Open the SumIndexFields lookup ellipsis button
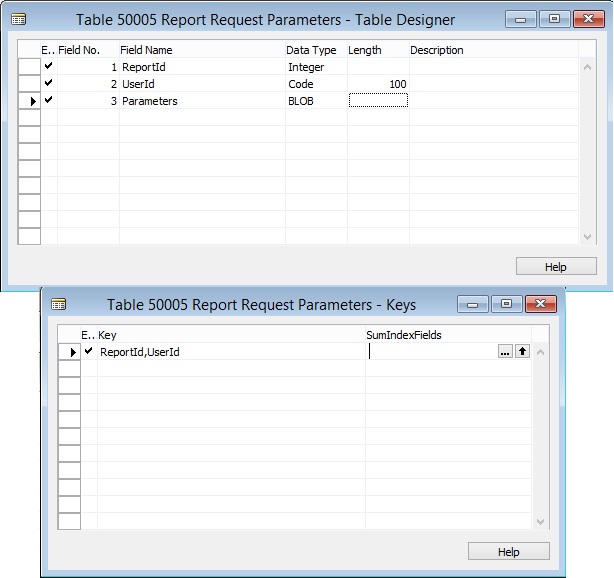This screenshot has height=578, width=614. point(505,352)
